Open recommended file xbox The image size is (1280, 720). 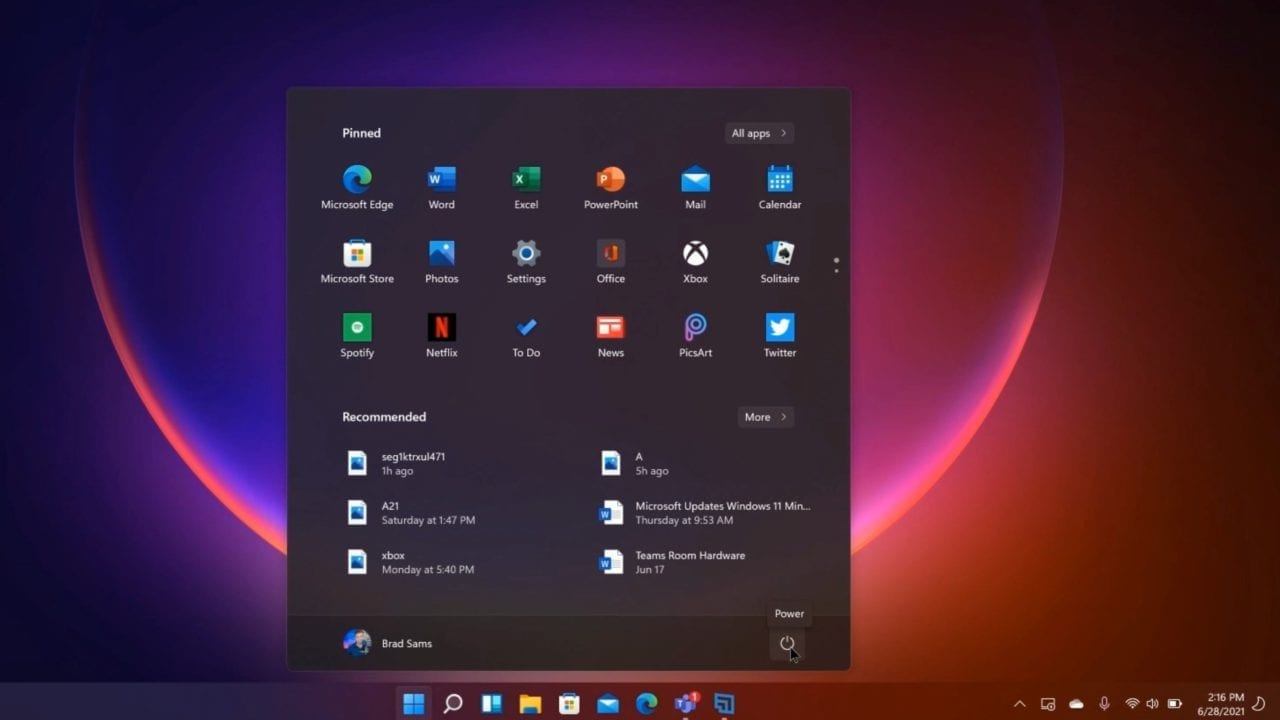tap(410, 562)
